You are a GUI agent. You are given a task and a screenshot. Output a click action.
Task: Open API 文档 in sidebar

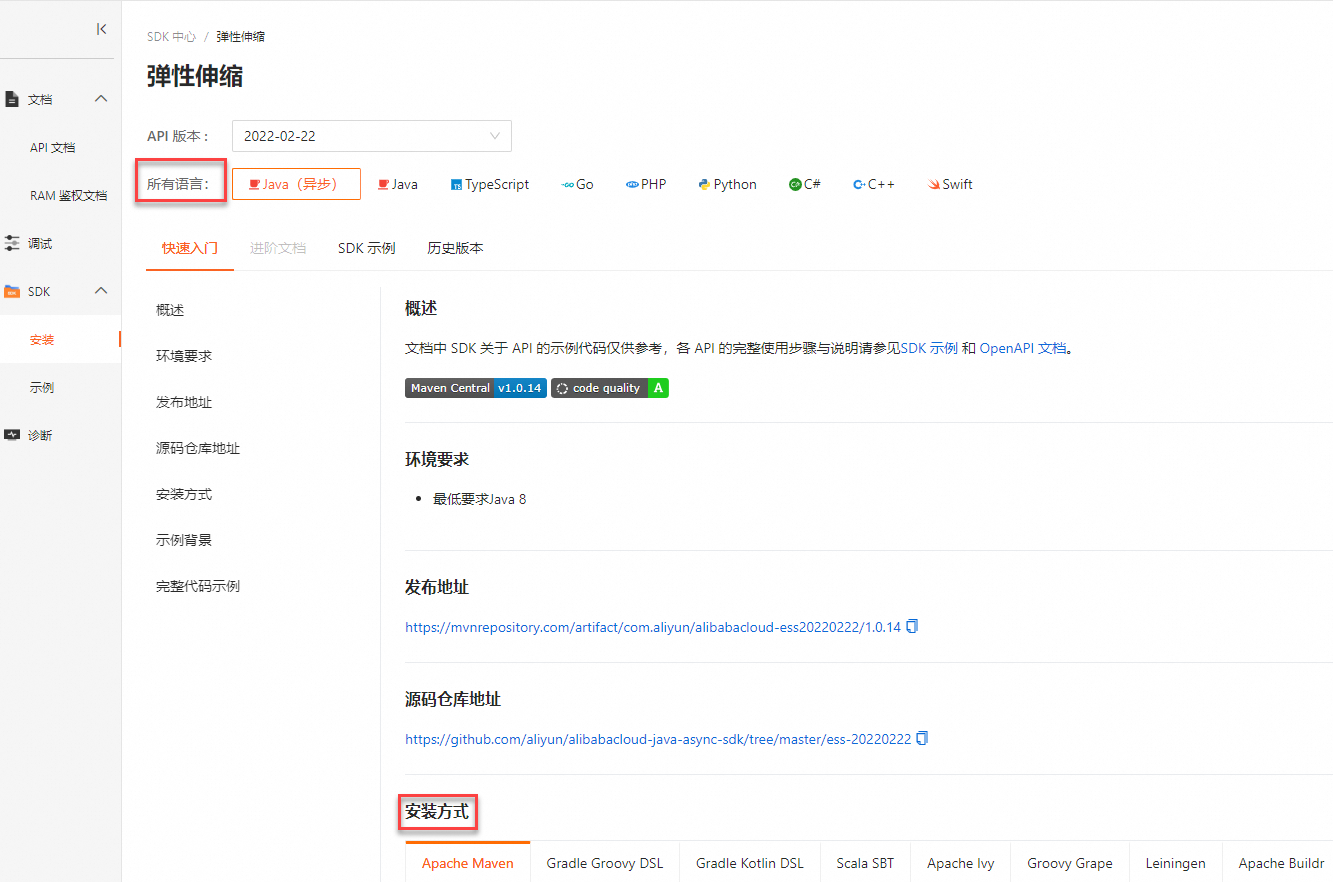[52, 147]
